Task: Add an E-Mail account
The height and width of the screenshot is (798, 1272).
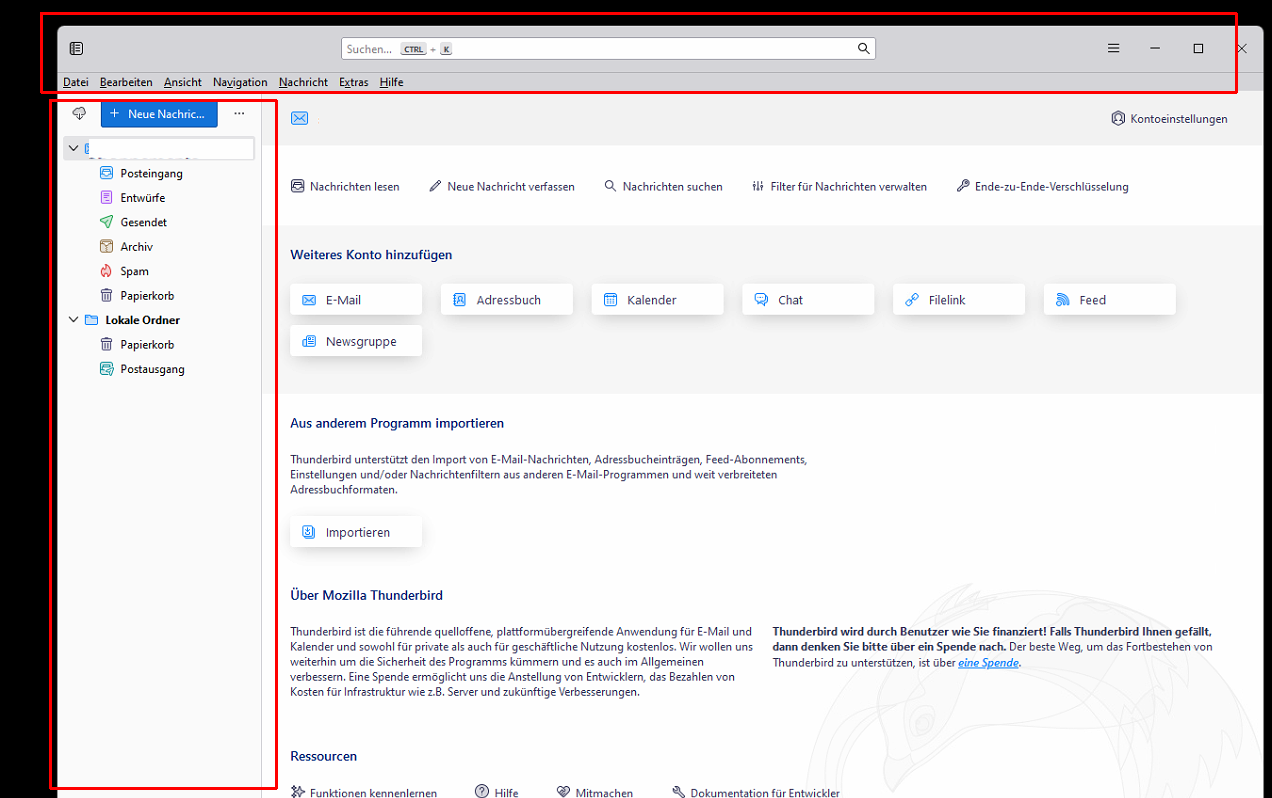Action: coord(356,300)
